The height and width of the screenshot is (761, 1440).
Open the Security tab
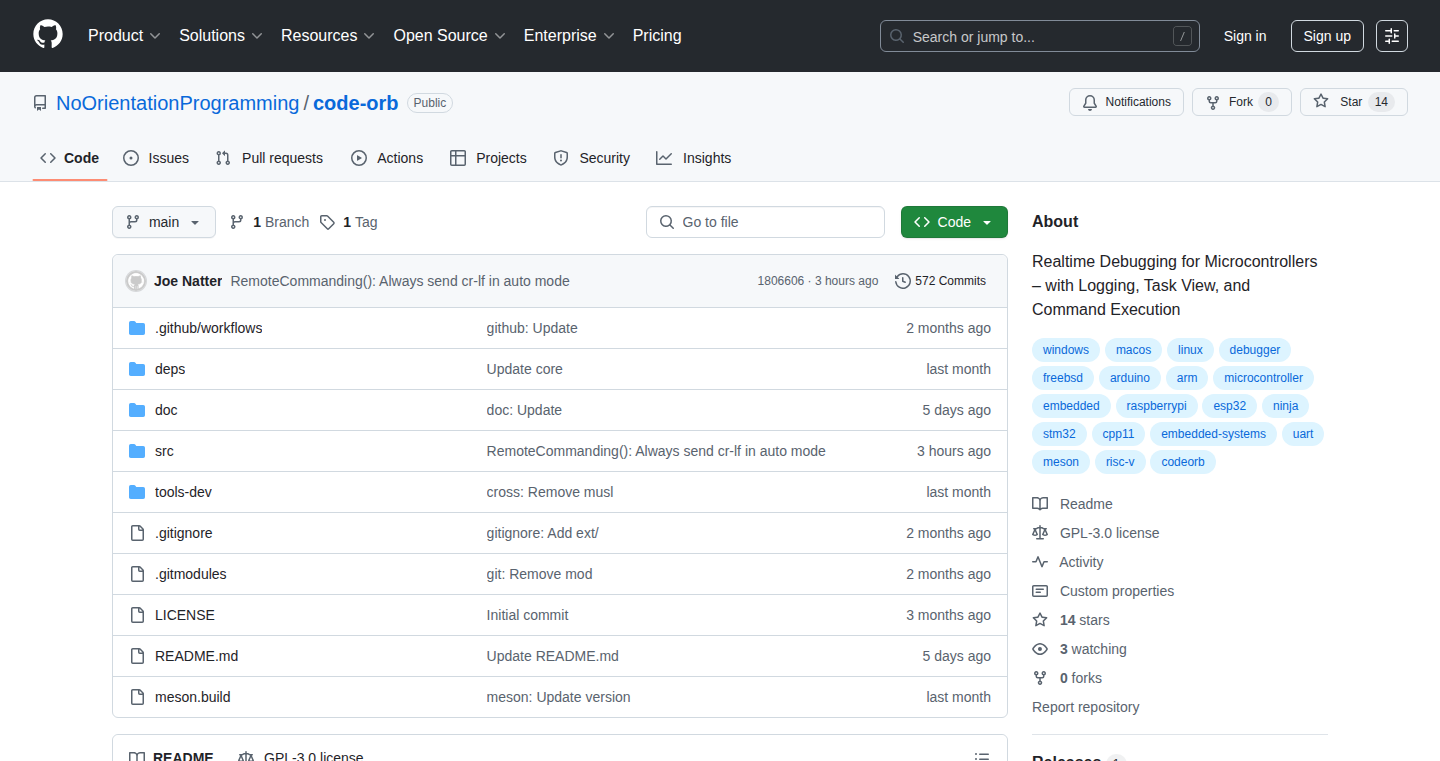pos(592,158)
